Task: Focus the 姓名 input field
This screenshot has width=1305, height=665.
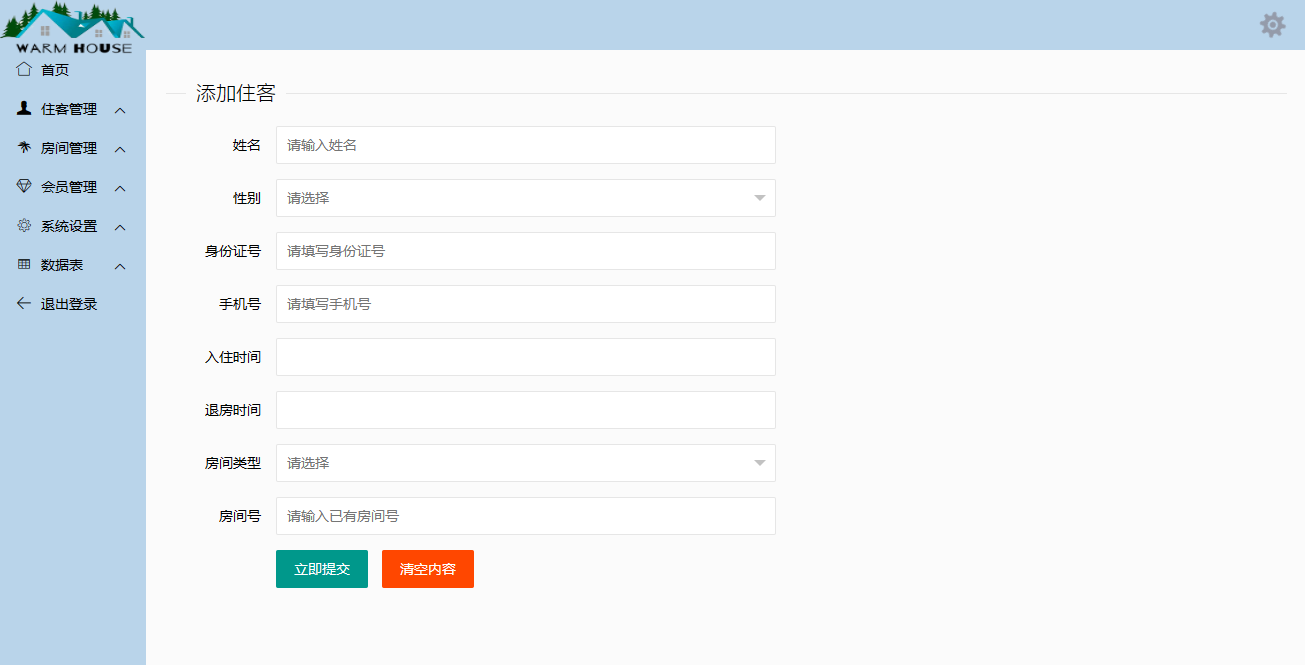Action: (525, 145)
